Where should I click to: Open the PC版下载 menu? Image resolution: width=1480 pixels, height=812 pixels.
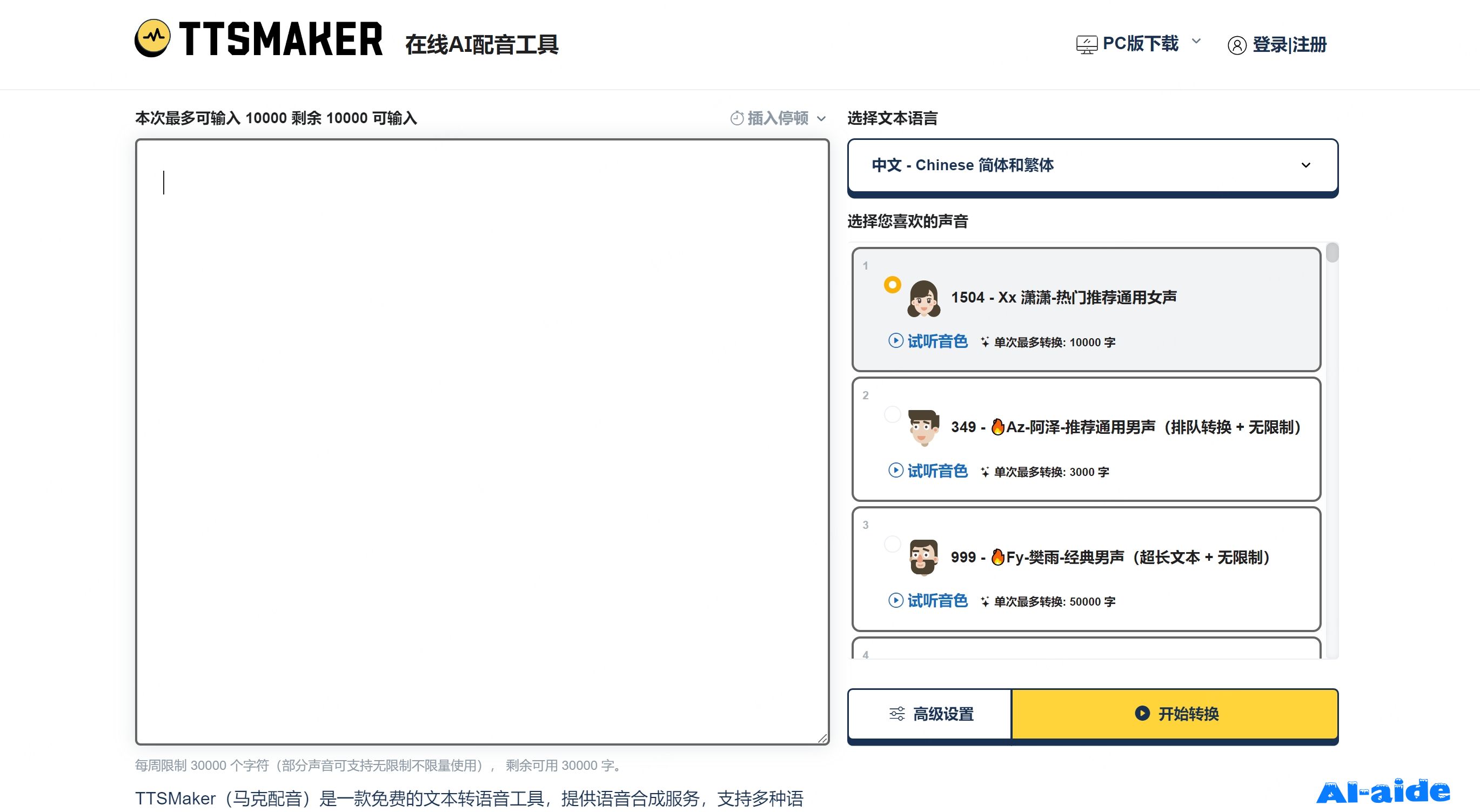coord(1139,44)
